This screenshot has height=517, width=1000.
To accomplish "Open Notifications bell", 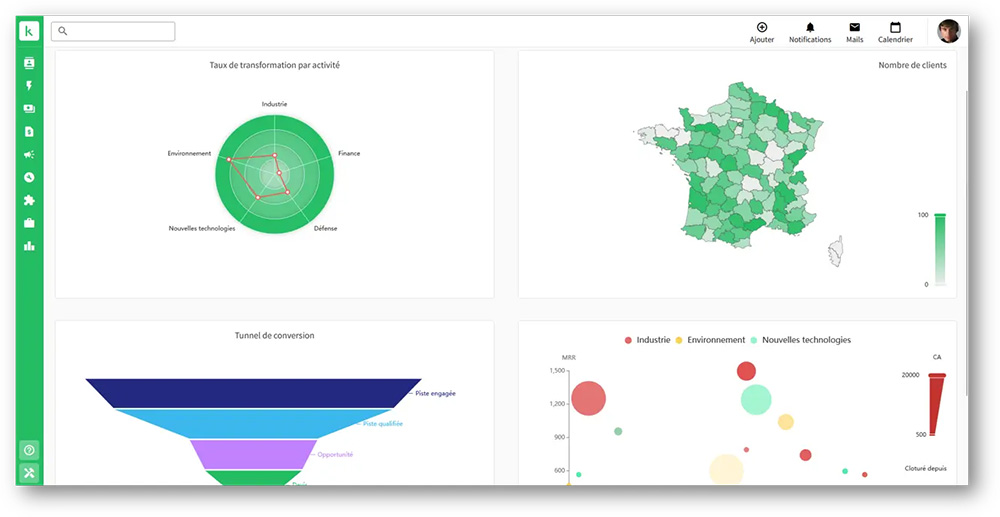I will coord(810,33).
